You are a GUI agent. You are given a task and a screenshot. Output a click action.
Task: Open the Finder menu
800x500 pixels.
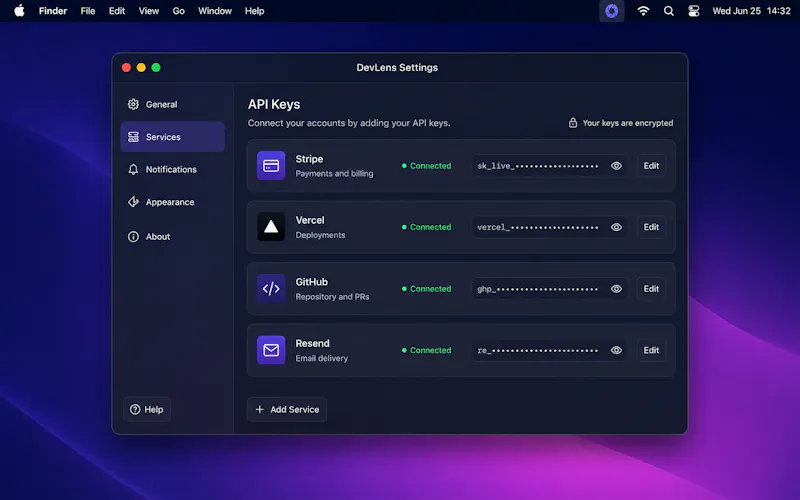[x=53, y=11]
